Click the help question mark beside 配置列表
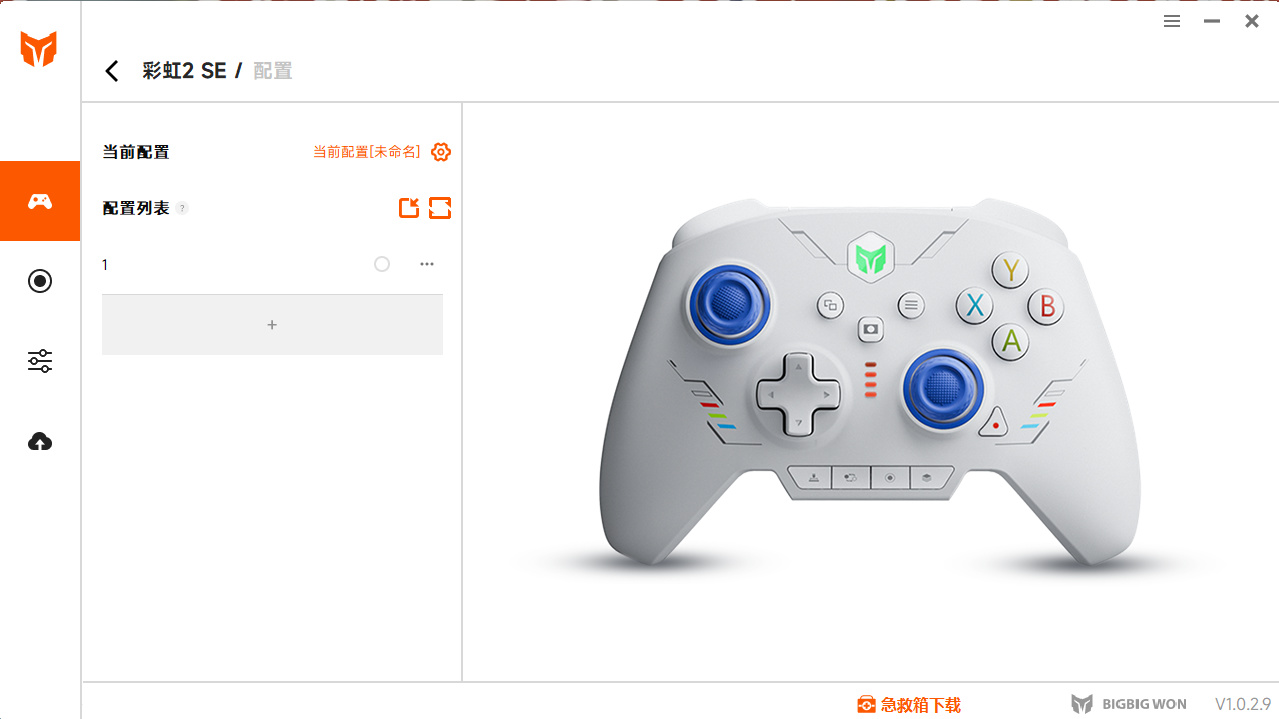This screenshot has width=1279, height=719. coord(182,209)
